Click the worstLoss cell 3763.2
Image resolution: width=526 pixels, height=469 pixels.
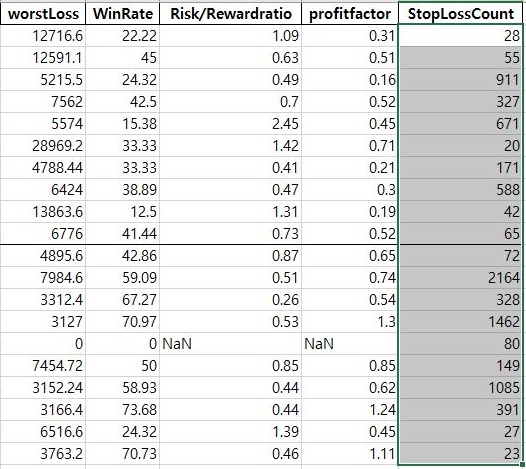point(43,454)
